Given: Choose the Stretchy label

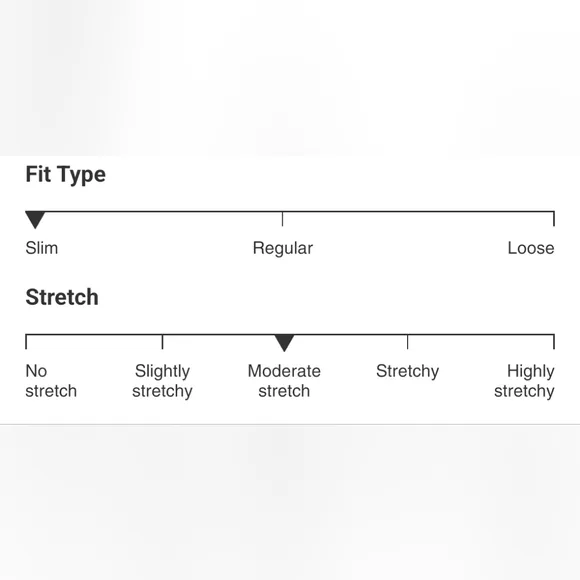Looking at the screenshot, I should [x=408, y=371].
